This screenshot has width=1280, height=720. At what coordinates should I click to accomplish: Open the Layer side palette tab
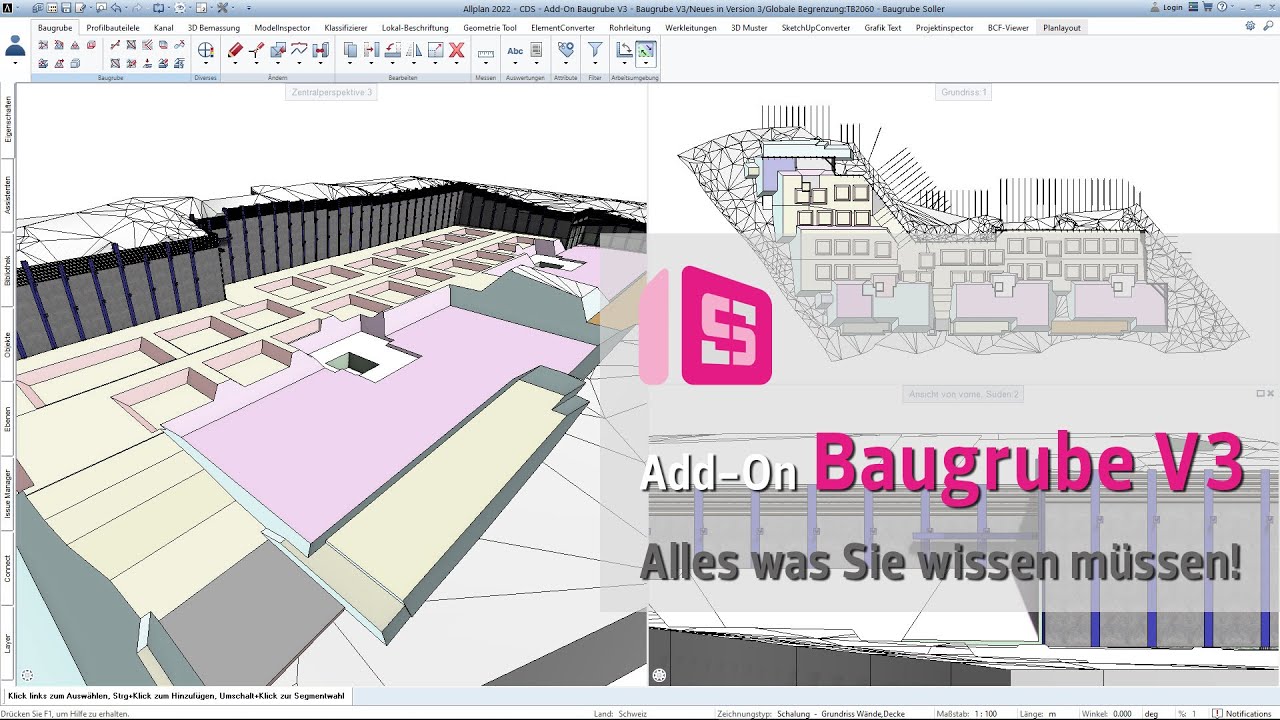click(x=8, y=643)
